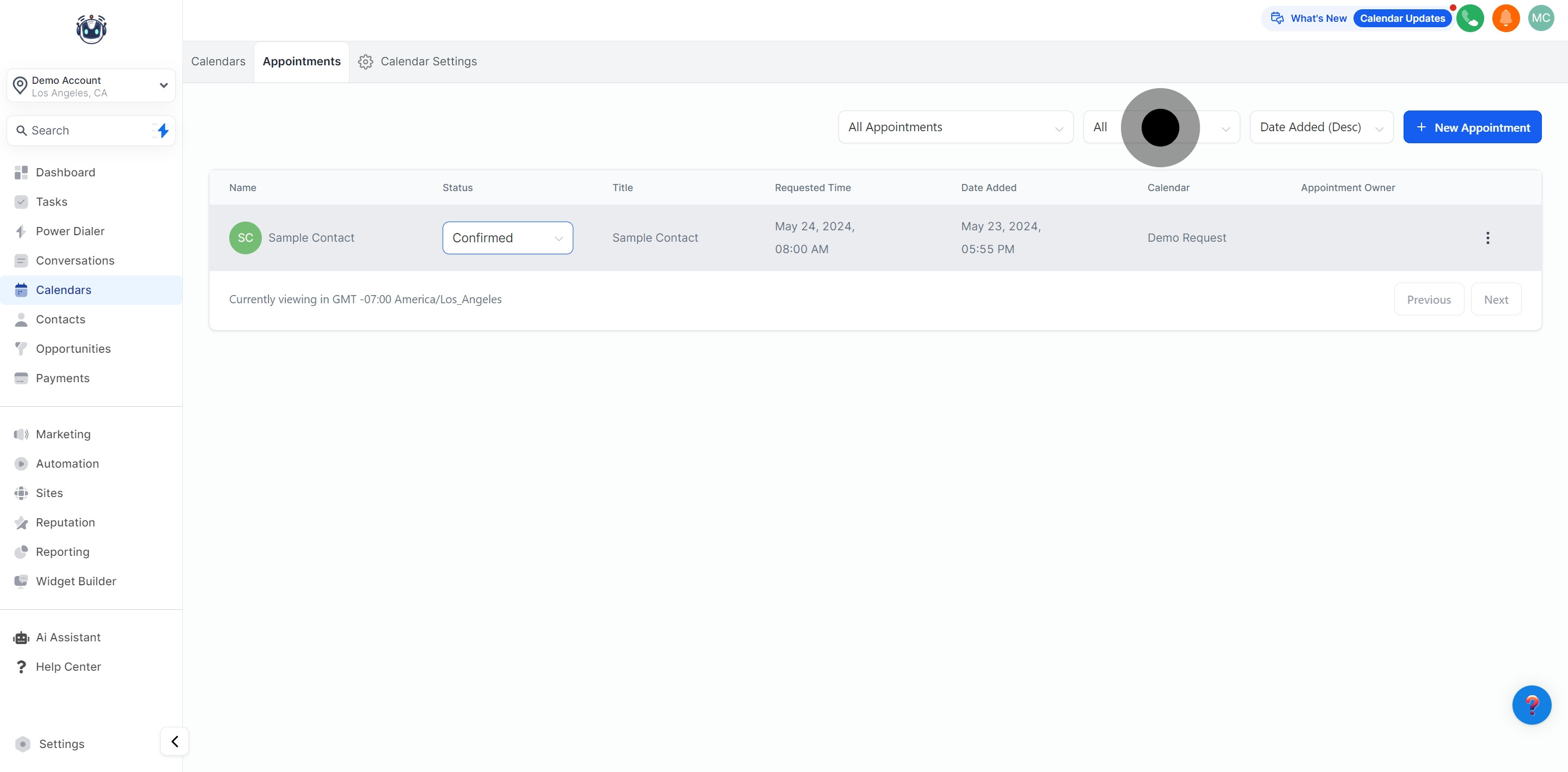Collapse the sidebar with arrow button

[175, 741]
